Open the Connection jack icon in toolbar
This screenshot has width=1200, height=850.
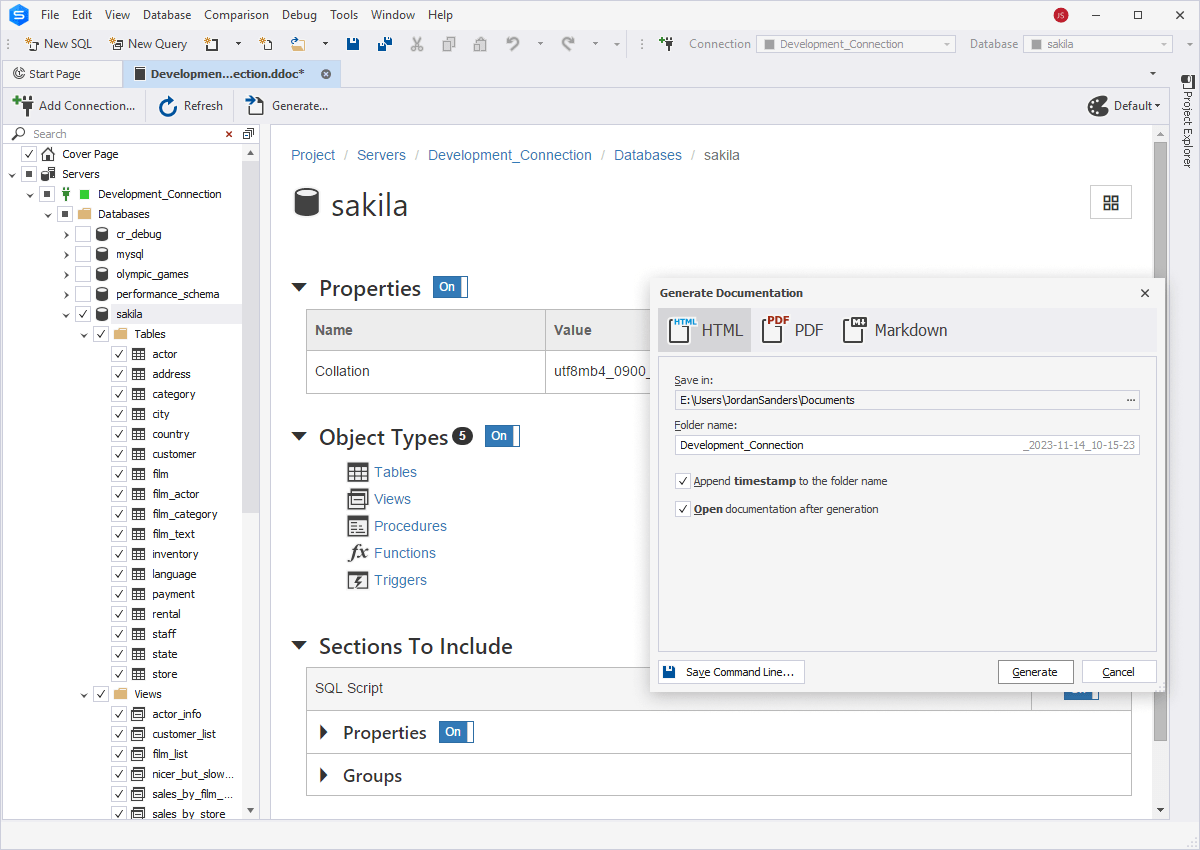(x=668, y=43)
